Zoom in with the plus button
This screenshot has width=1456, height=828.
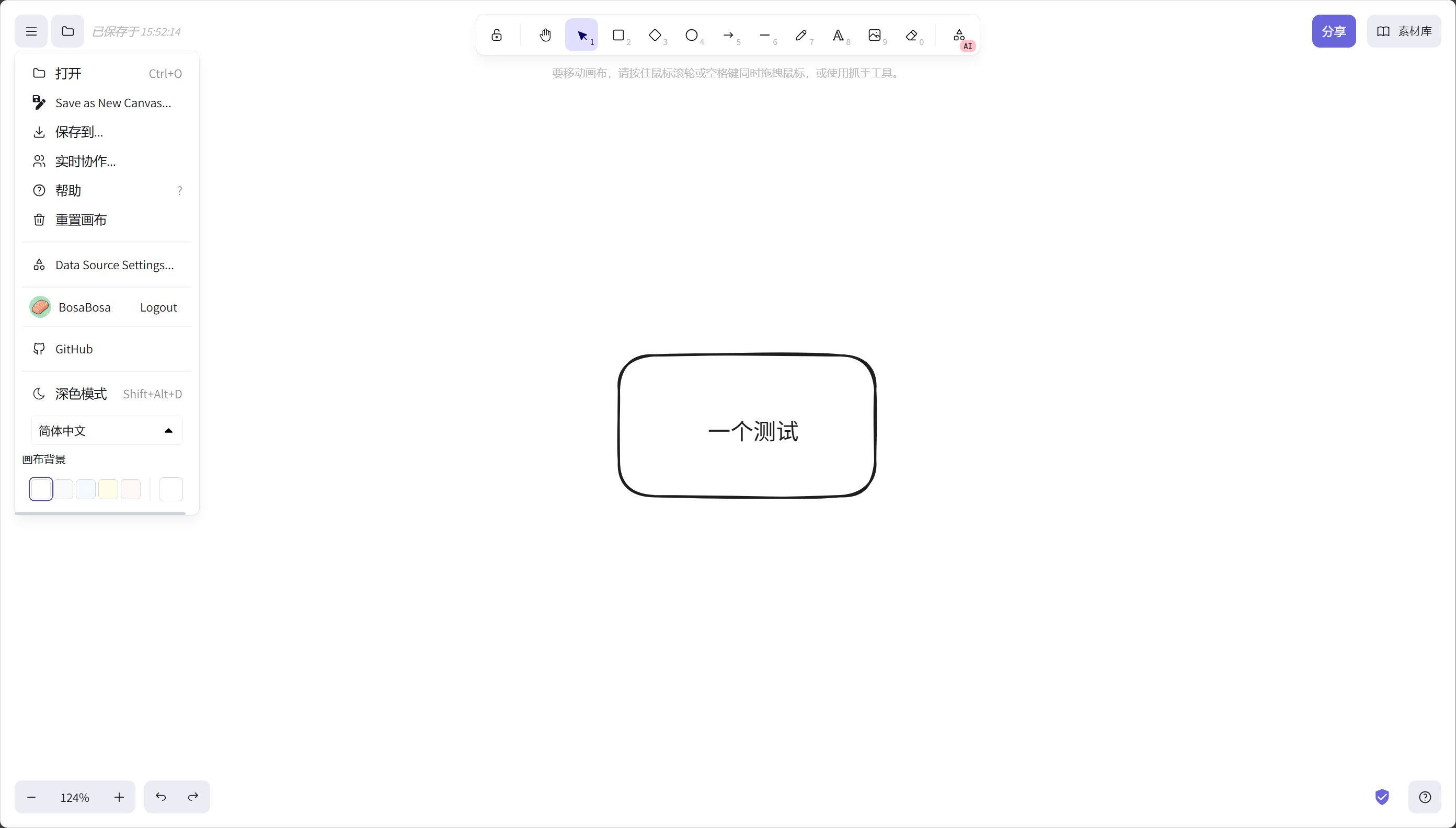tap(119, 797)
